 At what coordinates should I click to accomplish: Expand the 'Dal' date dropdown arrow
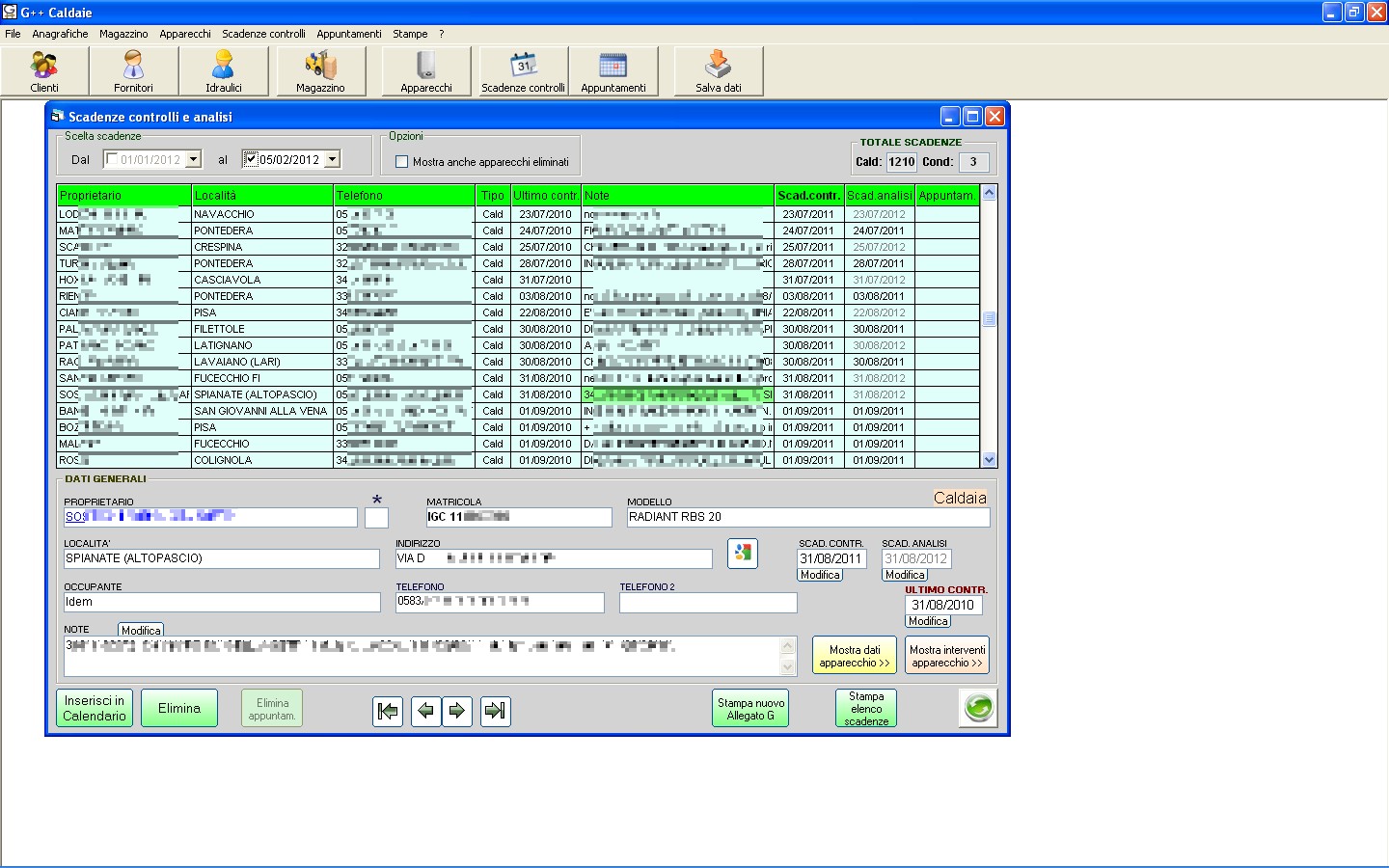(193, 159)
